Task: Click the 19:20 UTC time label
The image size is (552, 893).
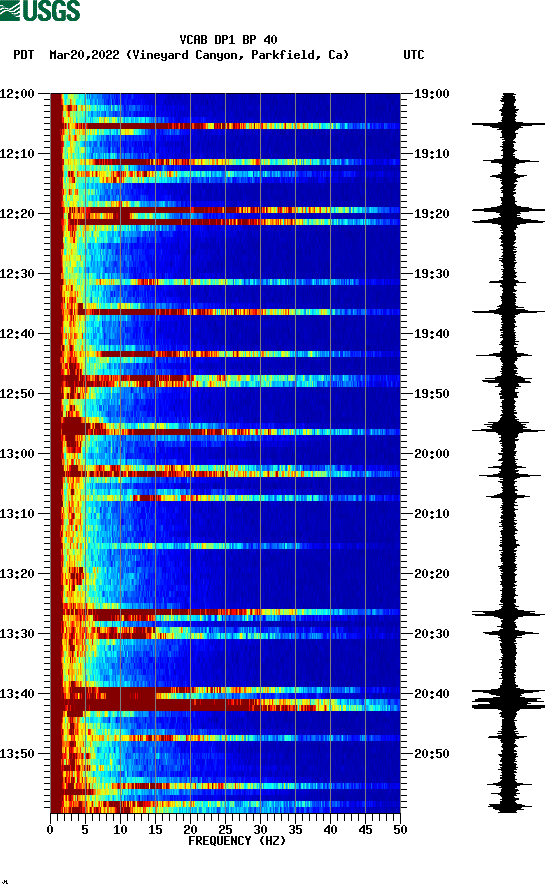Action: [x=431, y=214]
